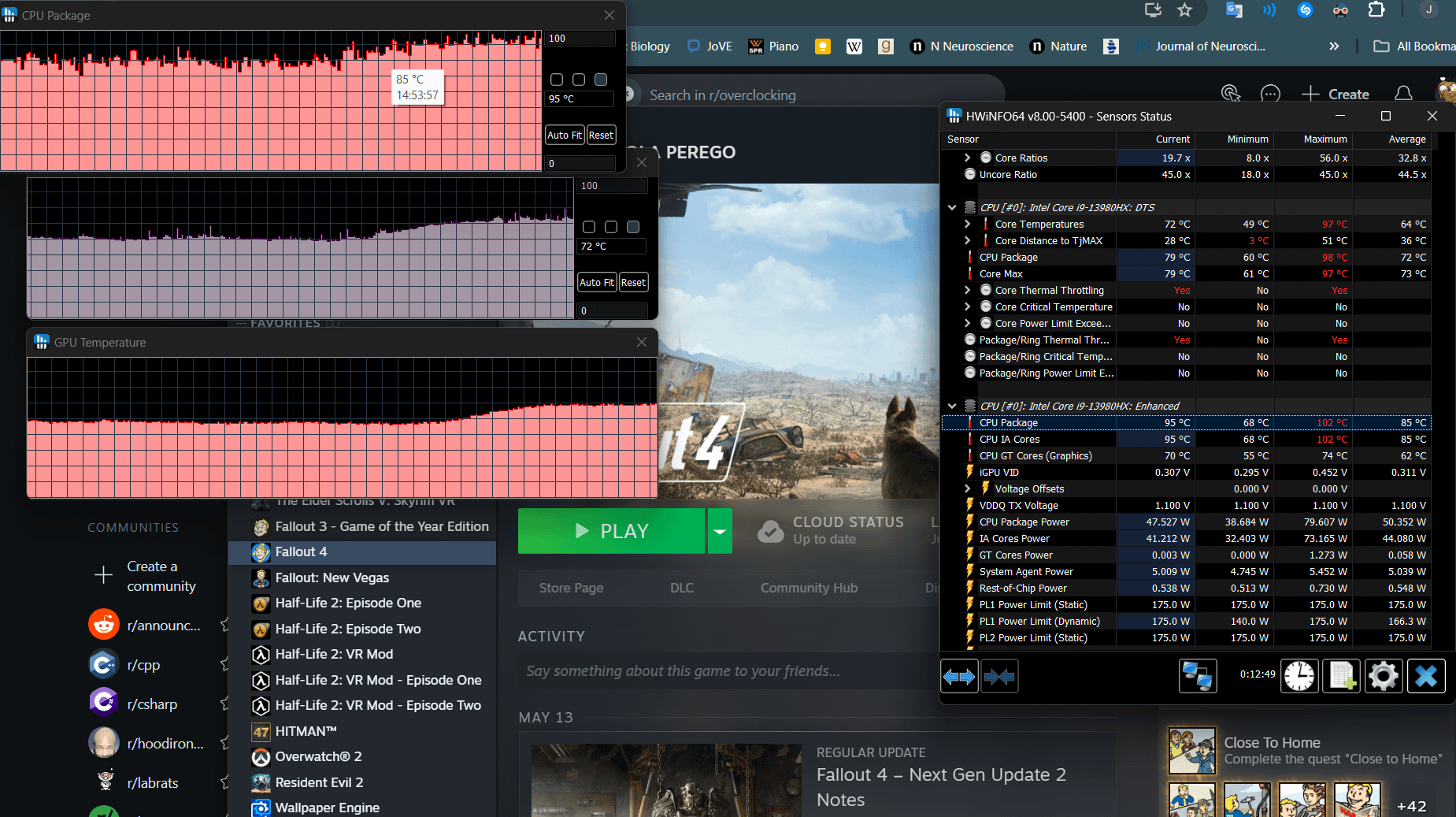This screenshot has width=1456, height=817.
Task: Open r/announcements community in Reddit sidebar
Action: (x=145, y=626)
